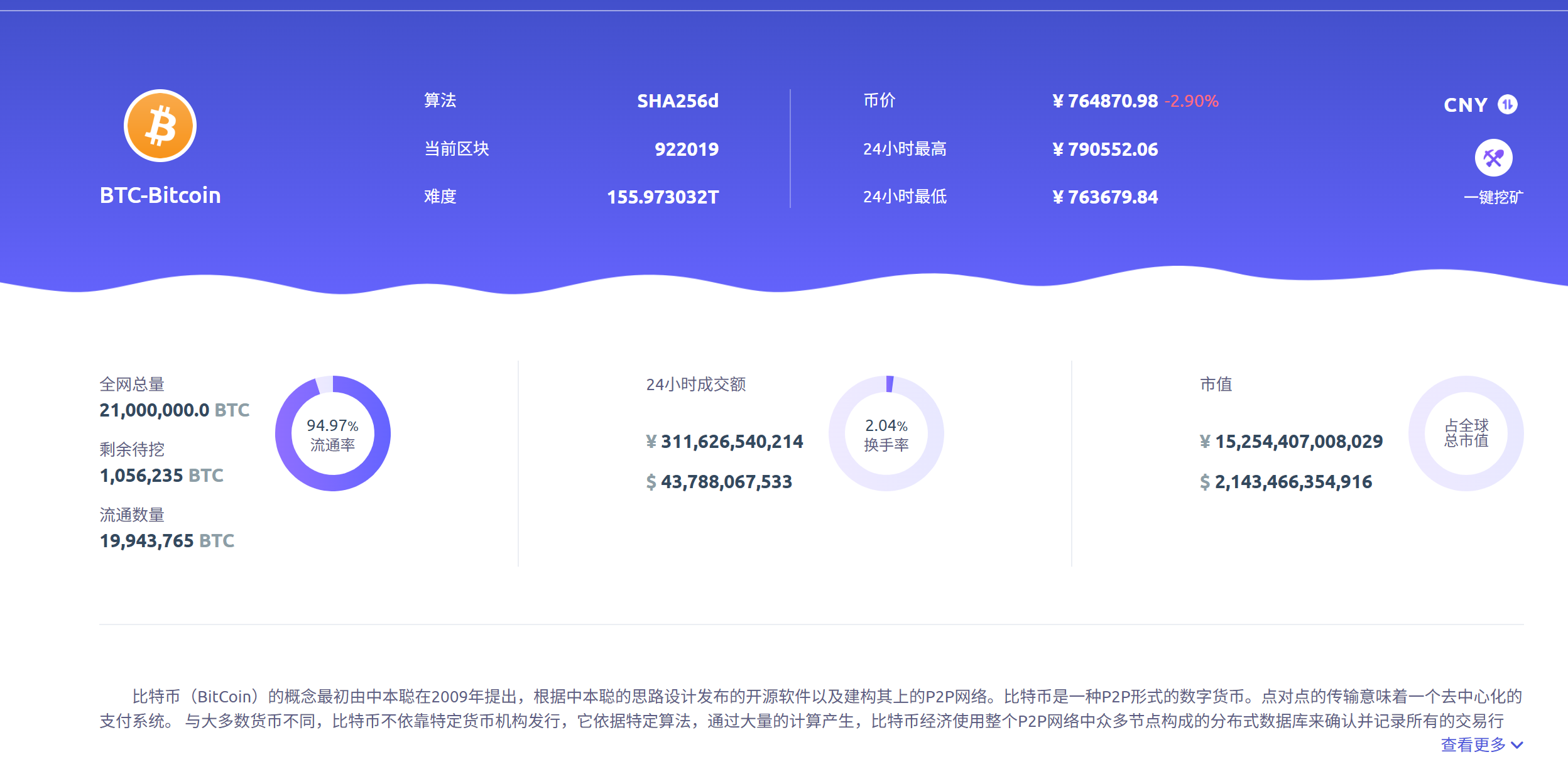The width and height of the screenshot is (1568, 774).
Task: Click the -2.90% price change indicator
Action: tap(1192, 101)
